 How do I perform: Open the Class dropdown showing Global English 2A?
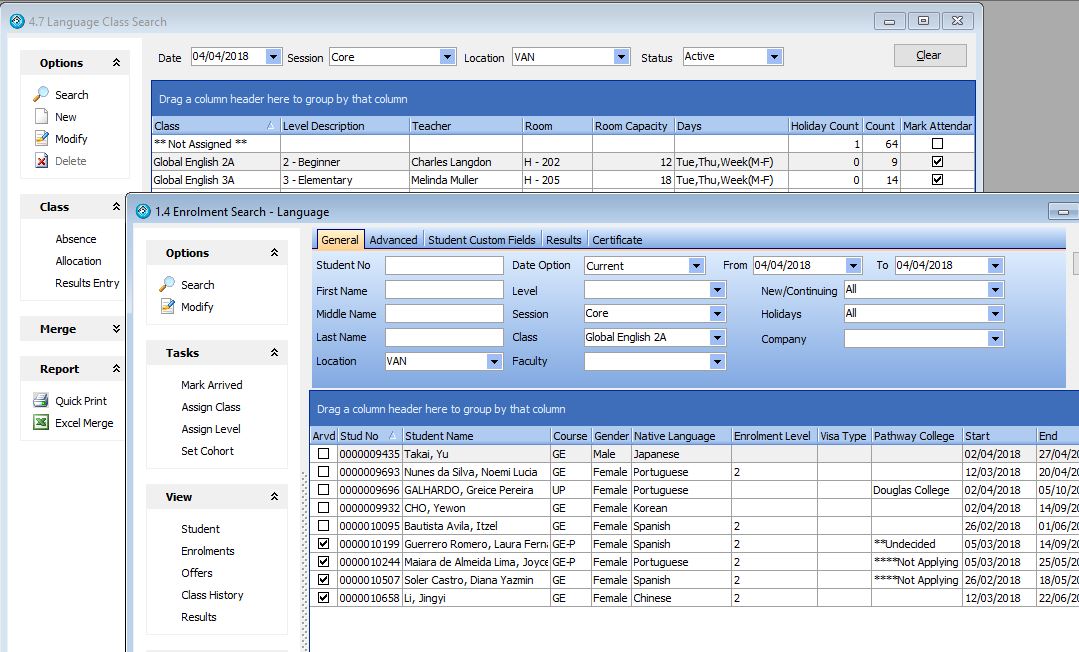coord(717,338)
